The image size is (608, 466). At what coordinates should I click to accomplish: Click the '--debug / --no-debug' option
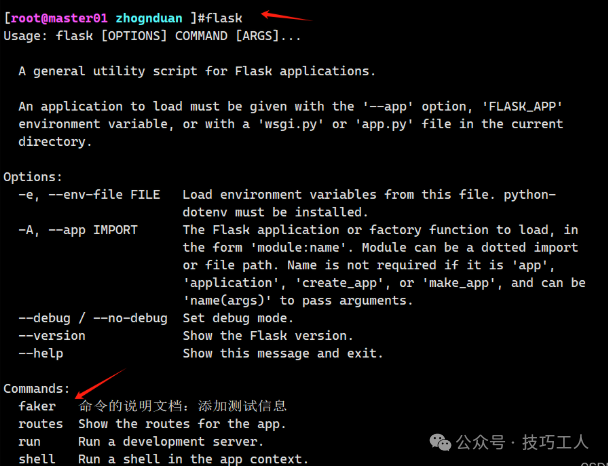coord(93,318)
